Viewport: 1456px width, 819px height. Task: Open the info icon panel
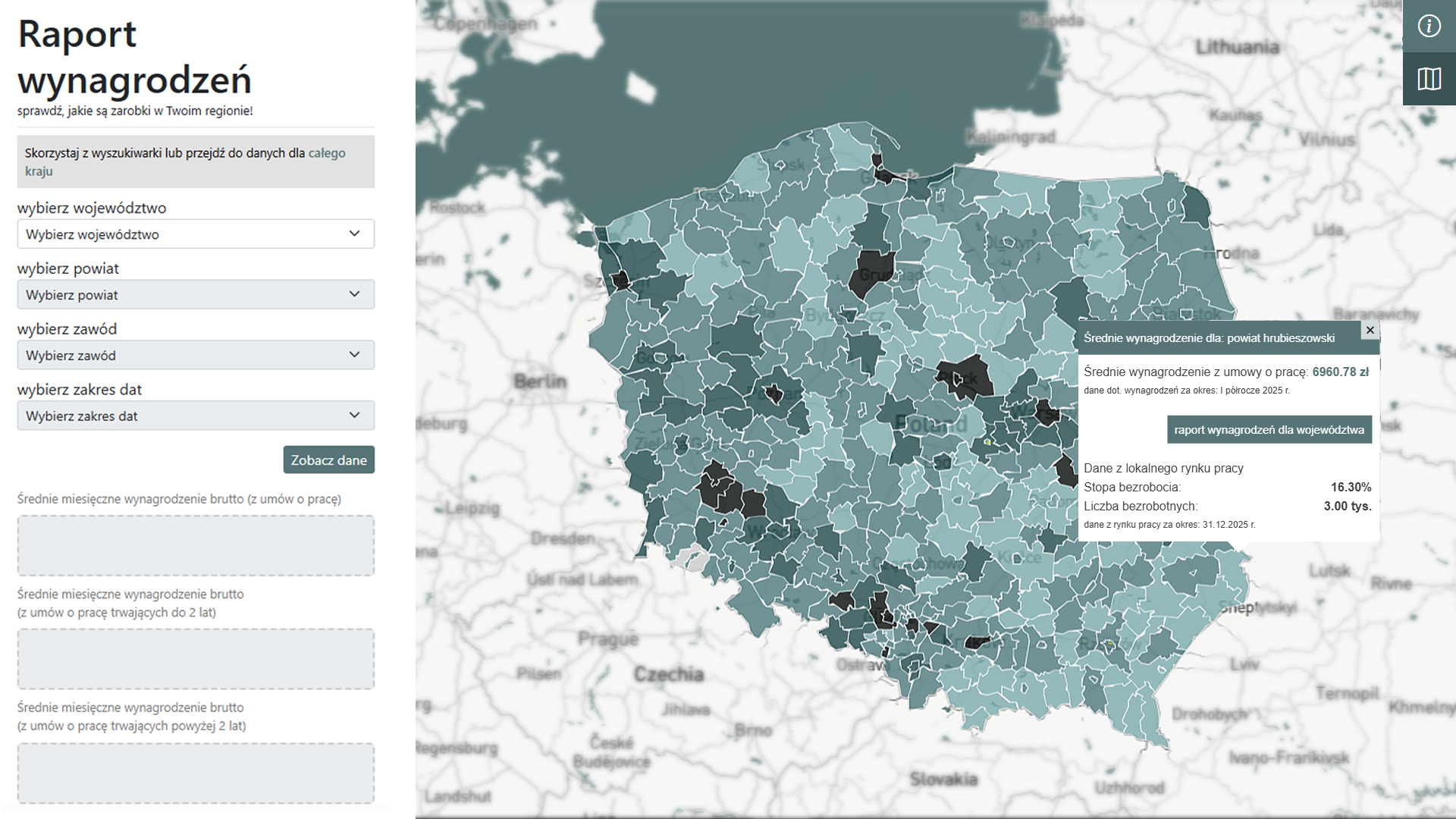pos(1429,27)
